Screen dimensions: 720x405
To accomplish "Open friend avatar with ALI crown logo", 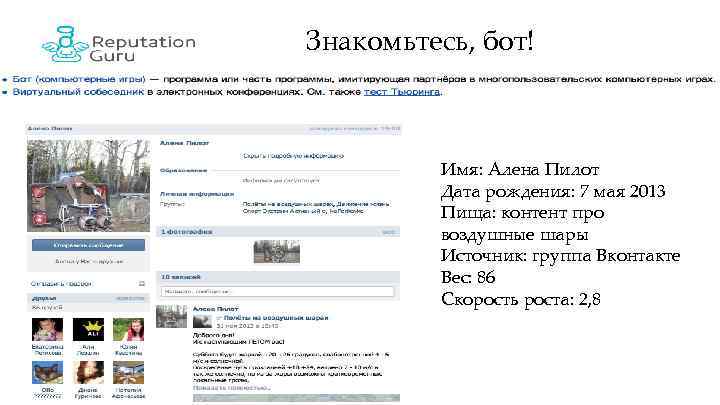I will coord(88,329).
